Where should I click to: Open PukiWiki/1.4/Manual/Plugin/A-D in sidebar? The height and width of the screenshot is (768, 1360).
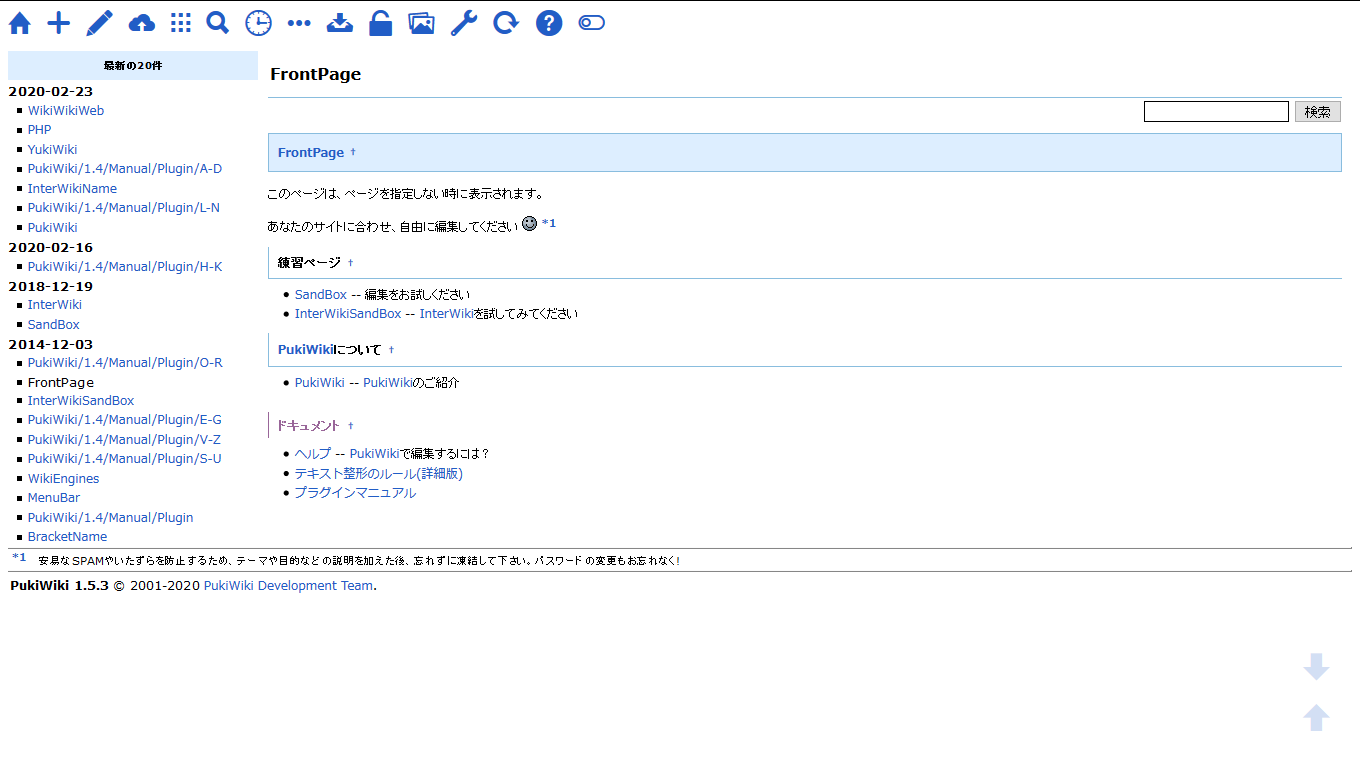point(125,169)
